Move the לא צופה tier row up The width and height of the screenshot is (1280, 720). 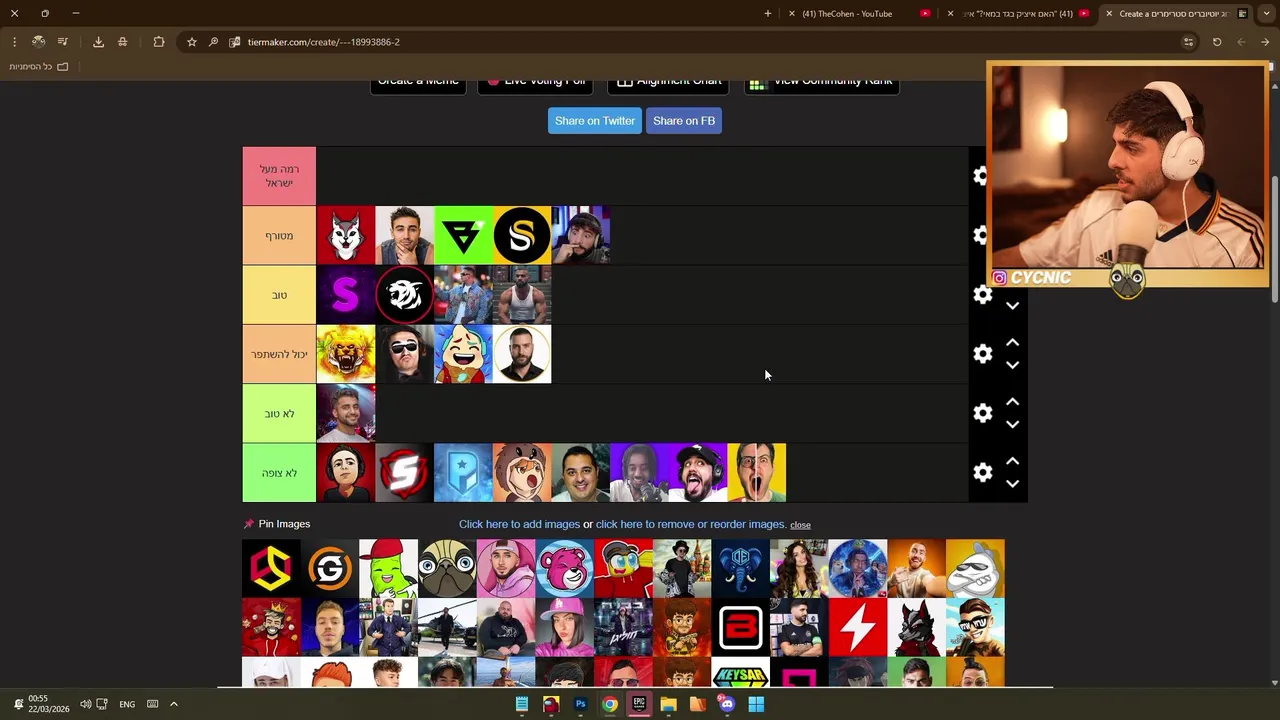pos(1012,461)
